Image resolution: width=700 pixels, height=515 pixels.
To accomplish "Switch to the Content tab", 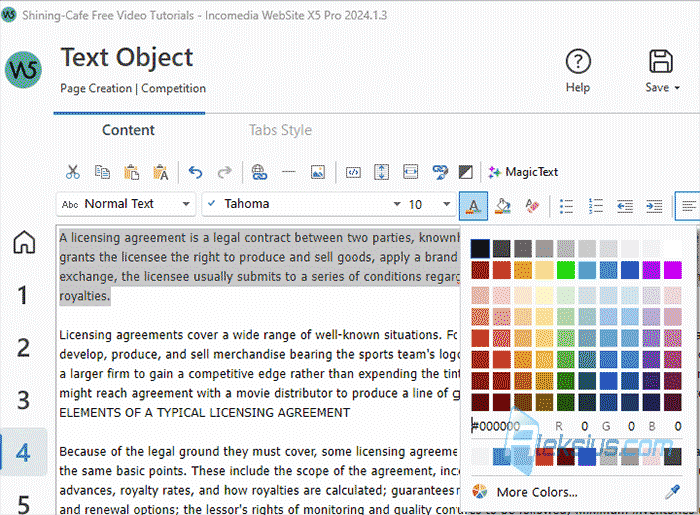I will (x=129, y=130).
